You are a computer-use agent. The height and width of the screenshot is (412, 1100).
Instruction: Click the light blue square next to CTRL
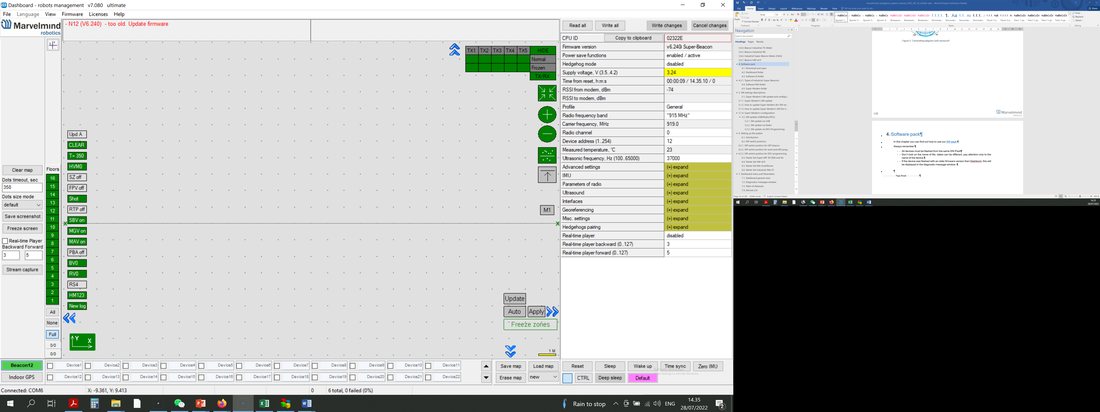click(x=567, y=378)
